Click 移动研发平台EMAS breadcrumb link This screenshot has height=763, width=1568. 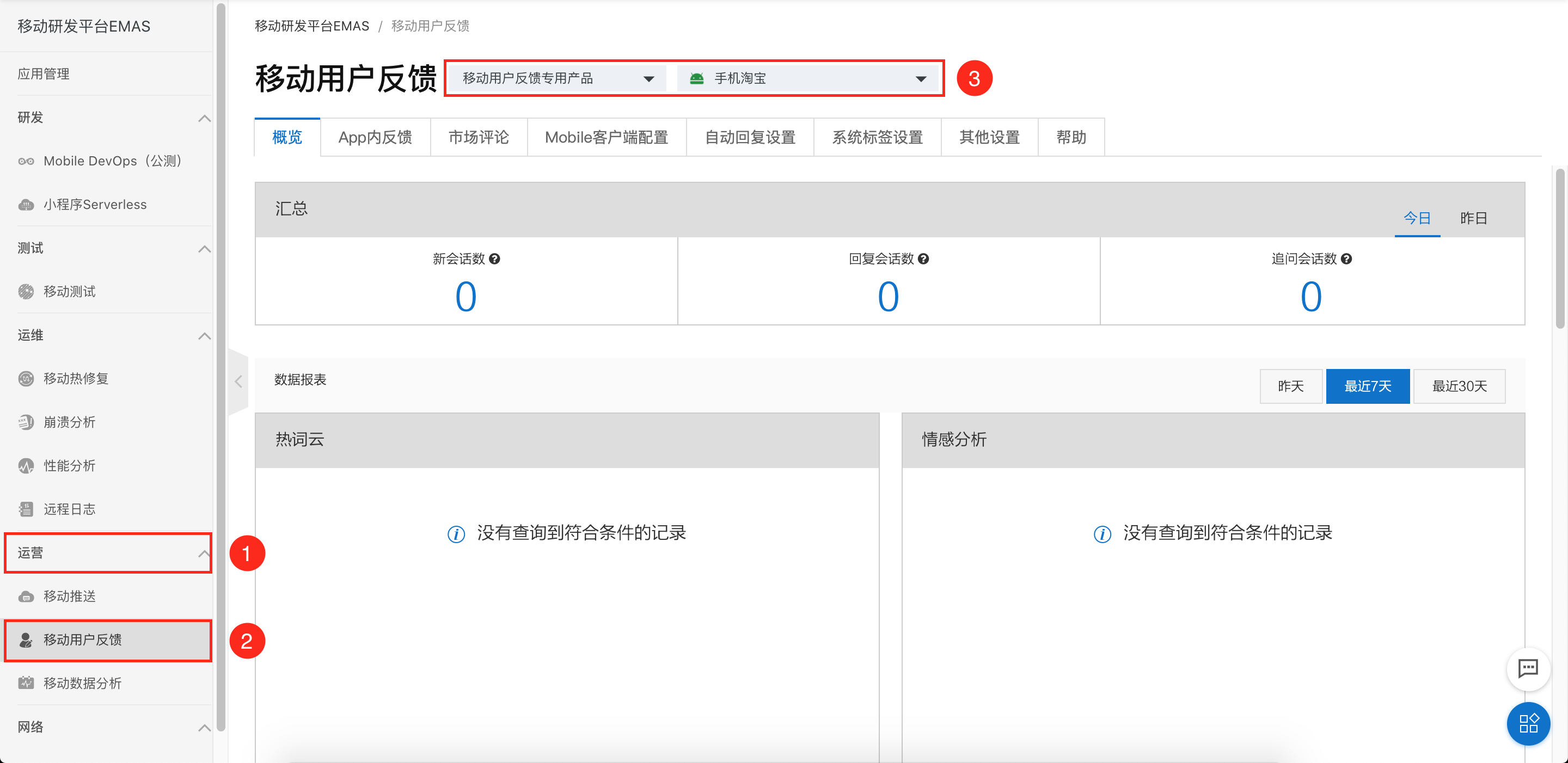(x=313, y=26)
